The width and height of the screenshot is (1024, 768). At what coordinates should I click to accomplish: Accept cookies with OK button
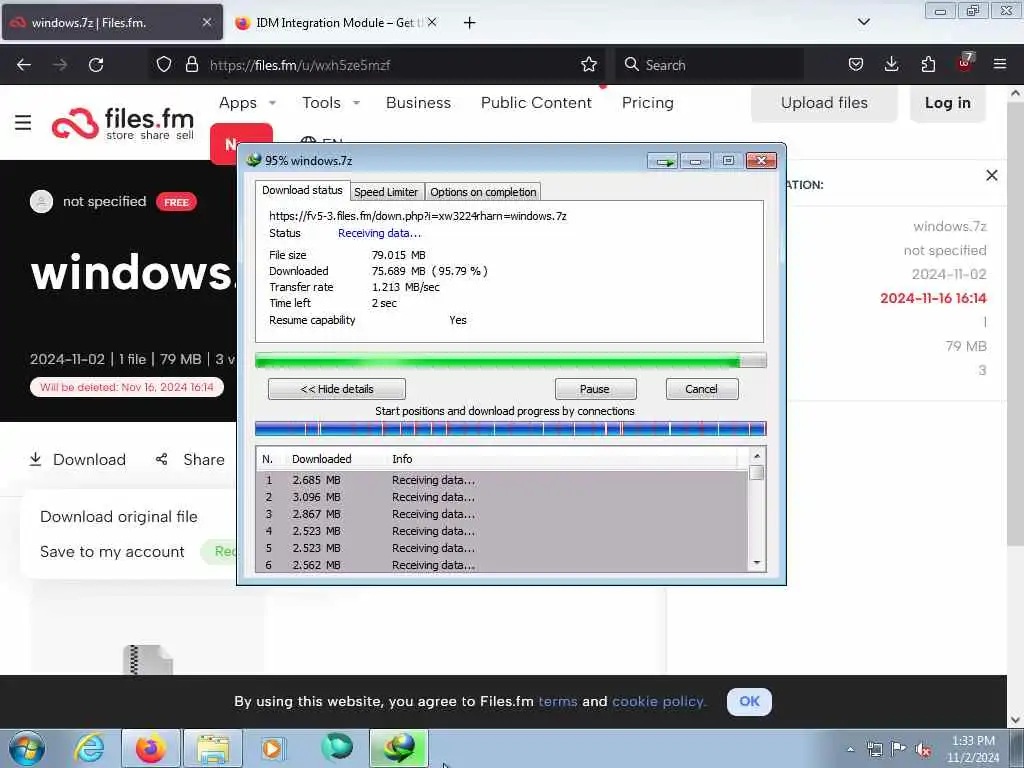point(749,701)
